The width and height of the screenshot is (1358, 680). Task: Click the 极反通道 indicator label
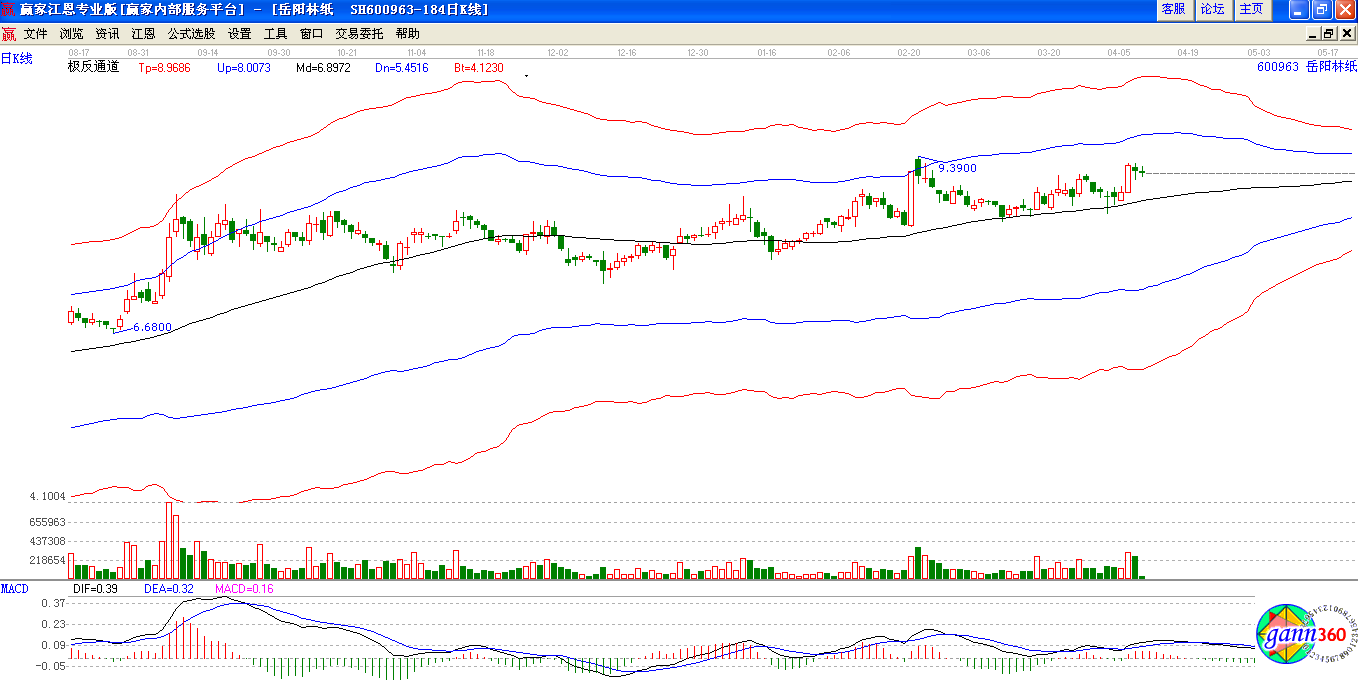click(x=93, y=67)
